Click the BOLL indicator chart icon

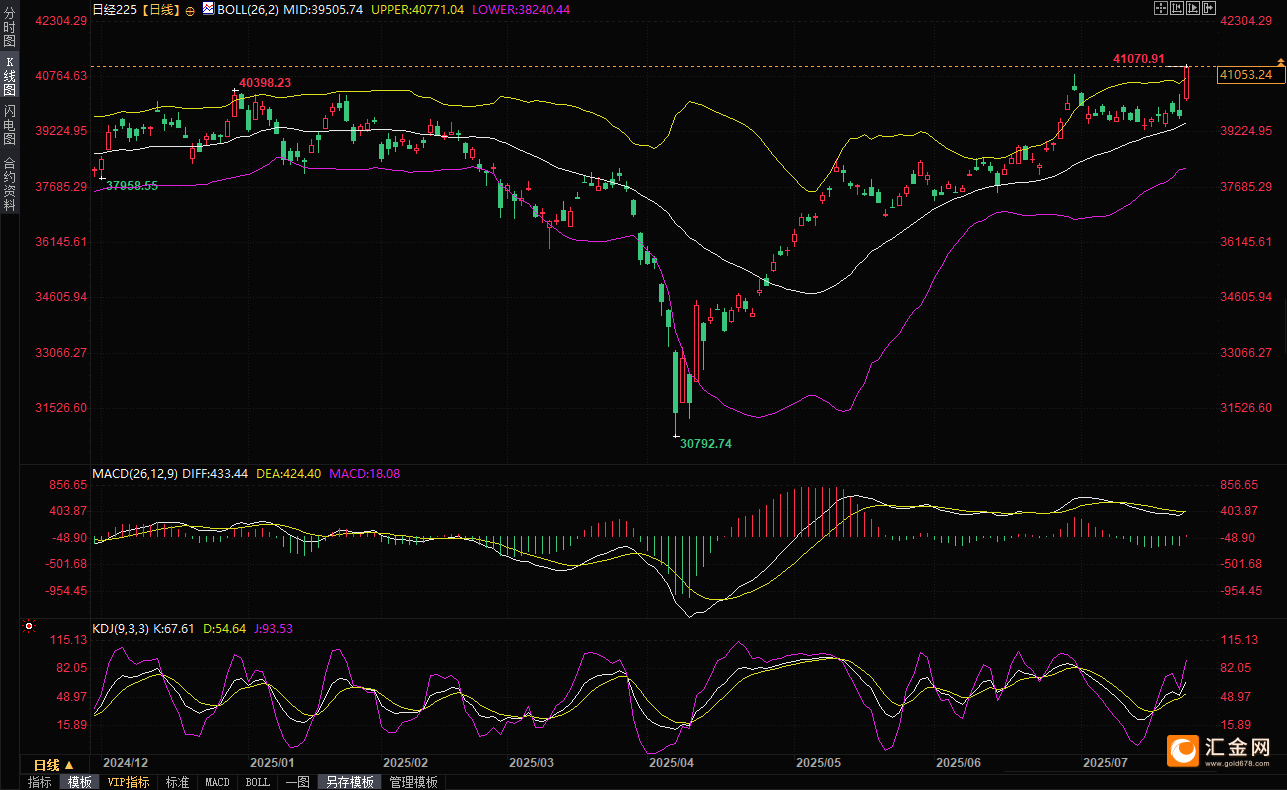tap(208, 8)
